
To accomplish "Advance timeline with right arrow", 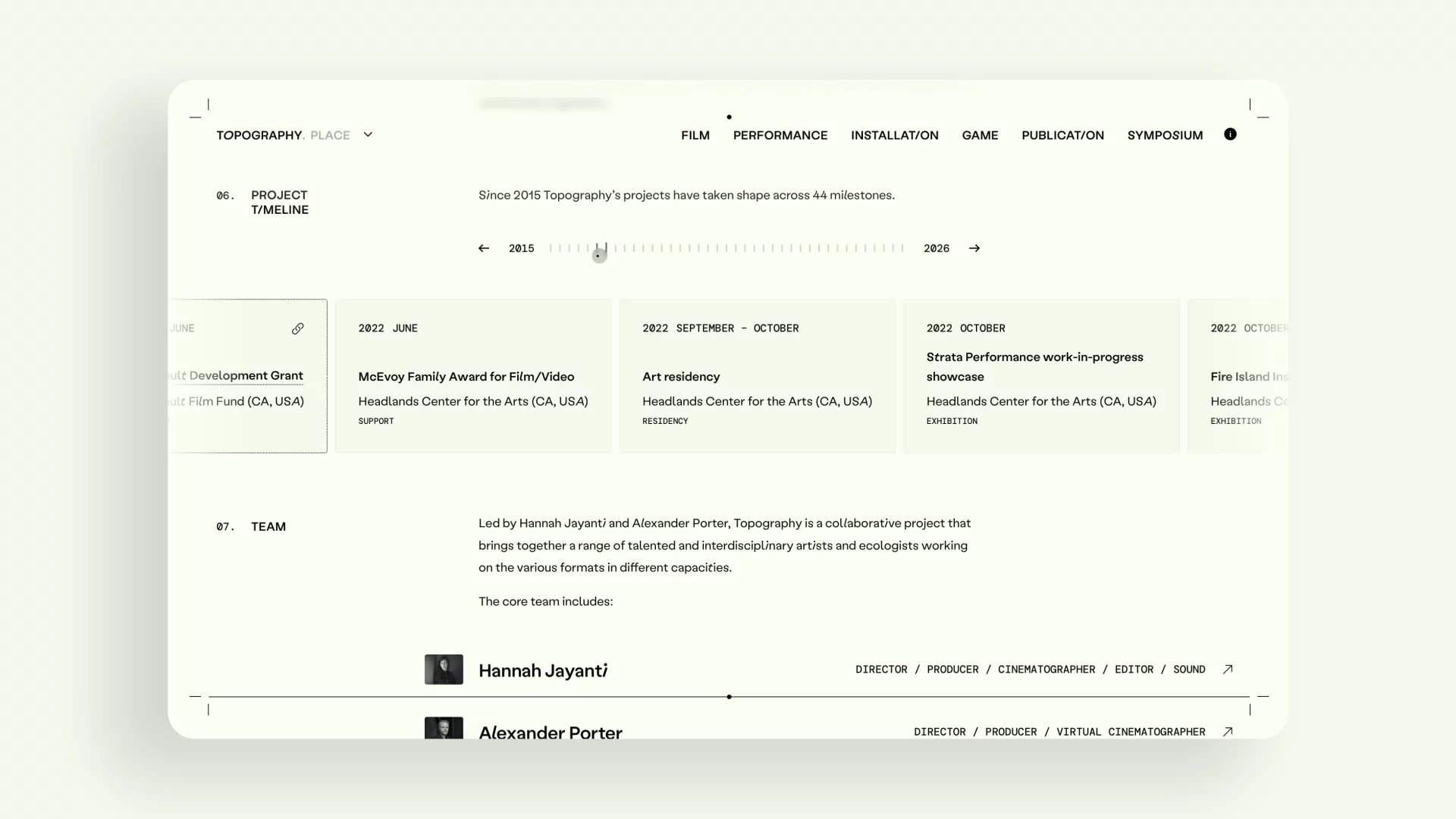I will point(974,249).
